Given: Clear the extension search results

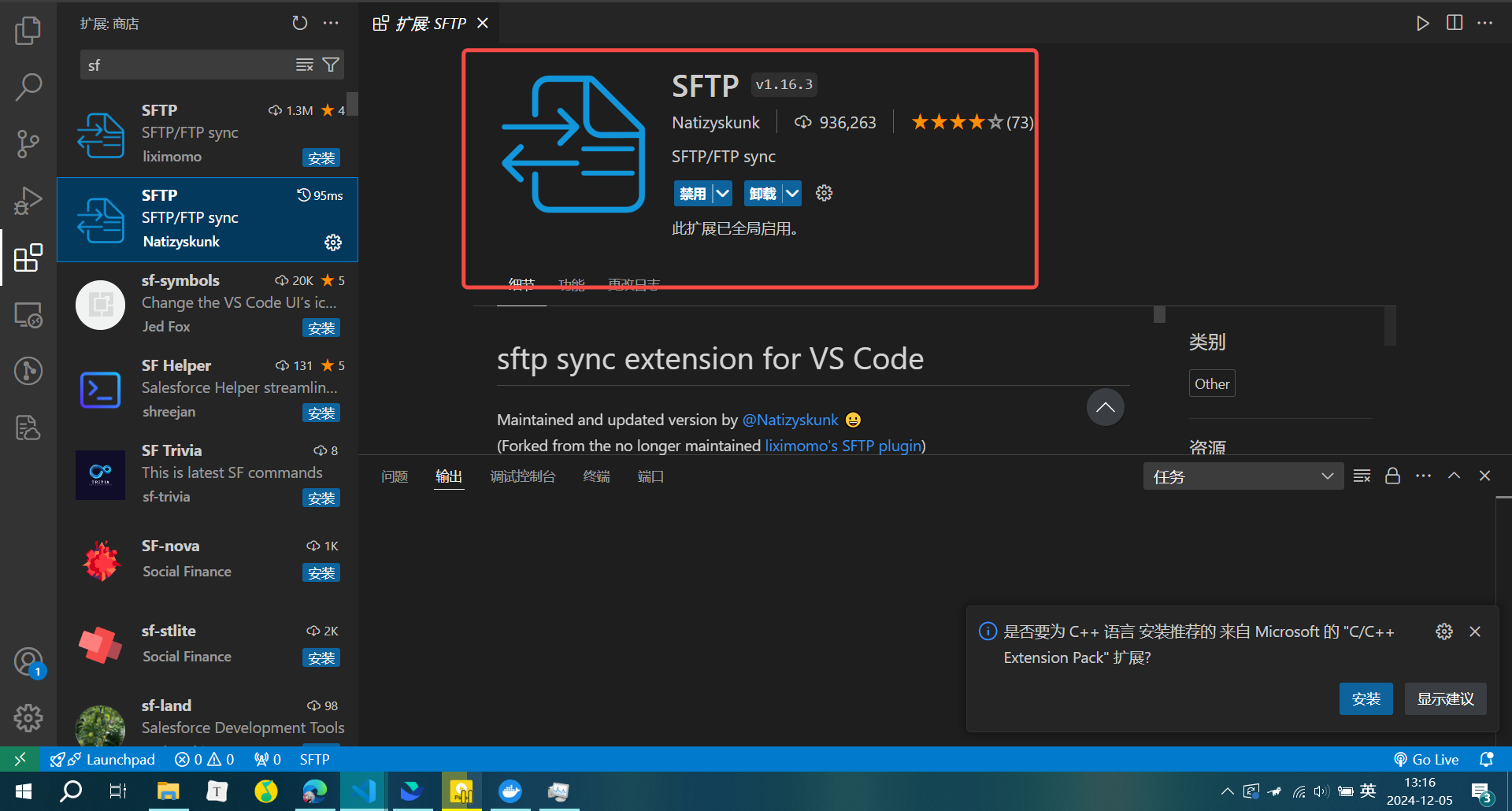Looking at the screenshot, I should click(305, 65).
